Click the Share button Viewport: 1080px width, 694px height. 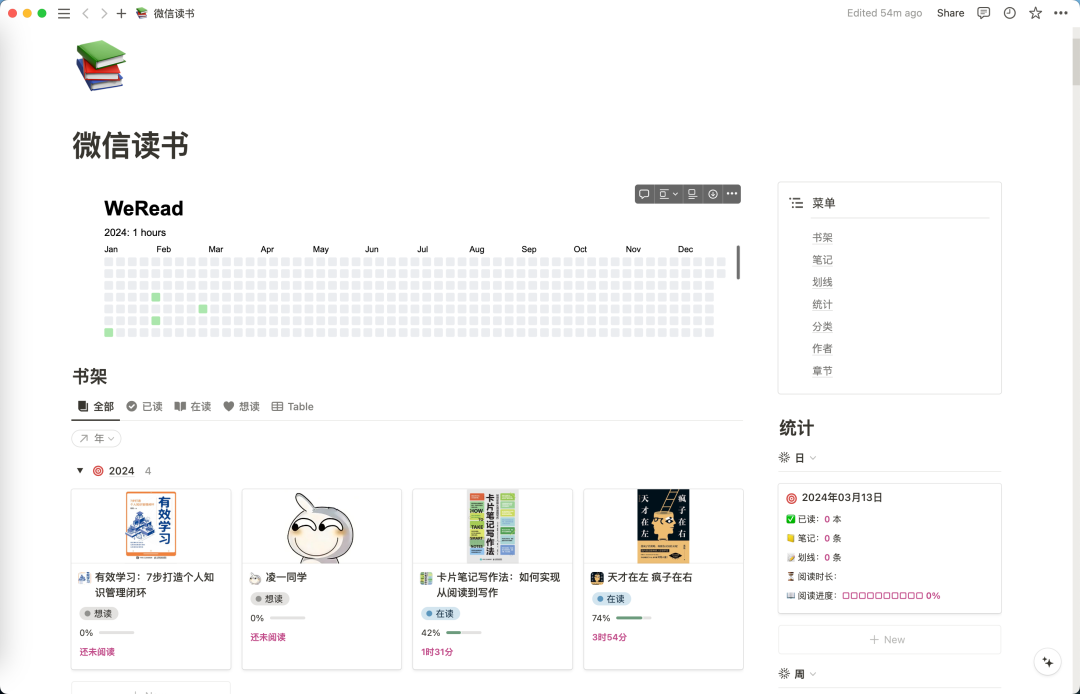[x=951, y=13]
